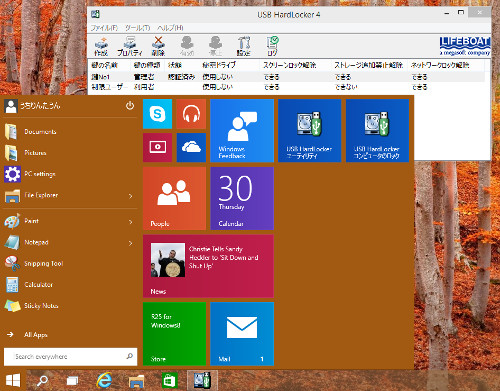Click the magnifier icon in the search box
The width and height of the screenshot is (500, 391).
tap(130, 356)
